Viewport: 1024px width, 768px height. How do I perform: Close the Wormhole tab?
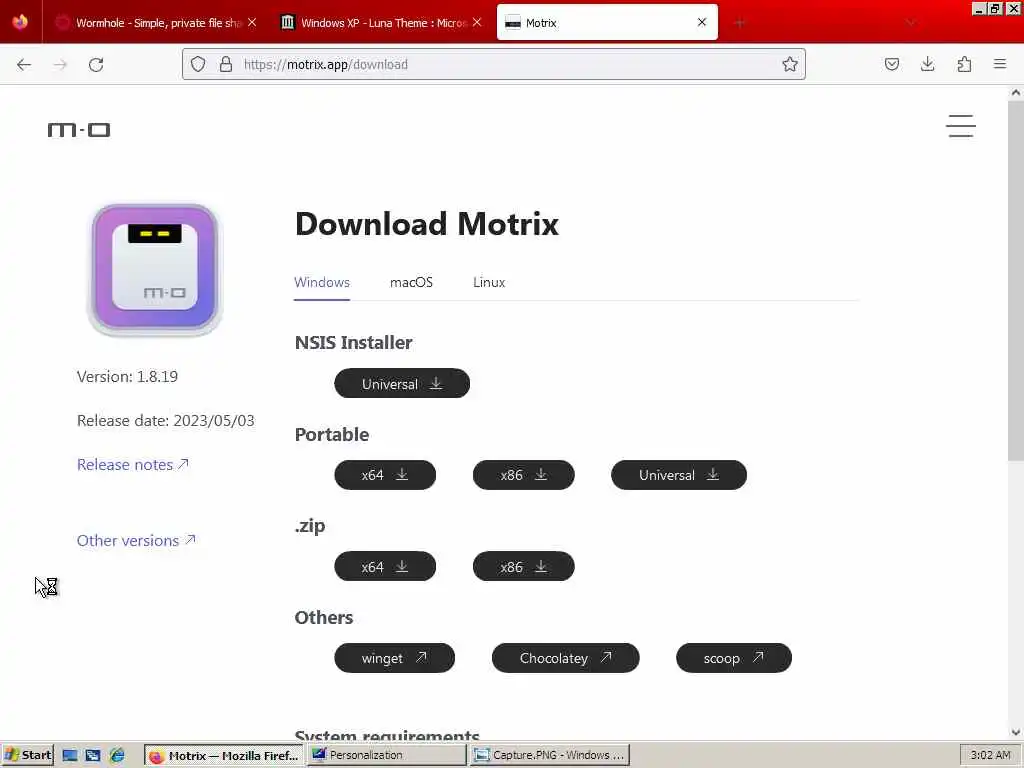[x=252, y=22]
